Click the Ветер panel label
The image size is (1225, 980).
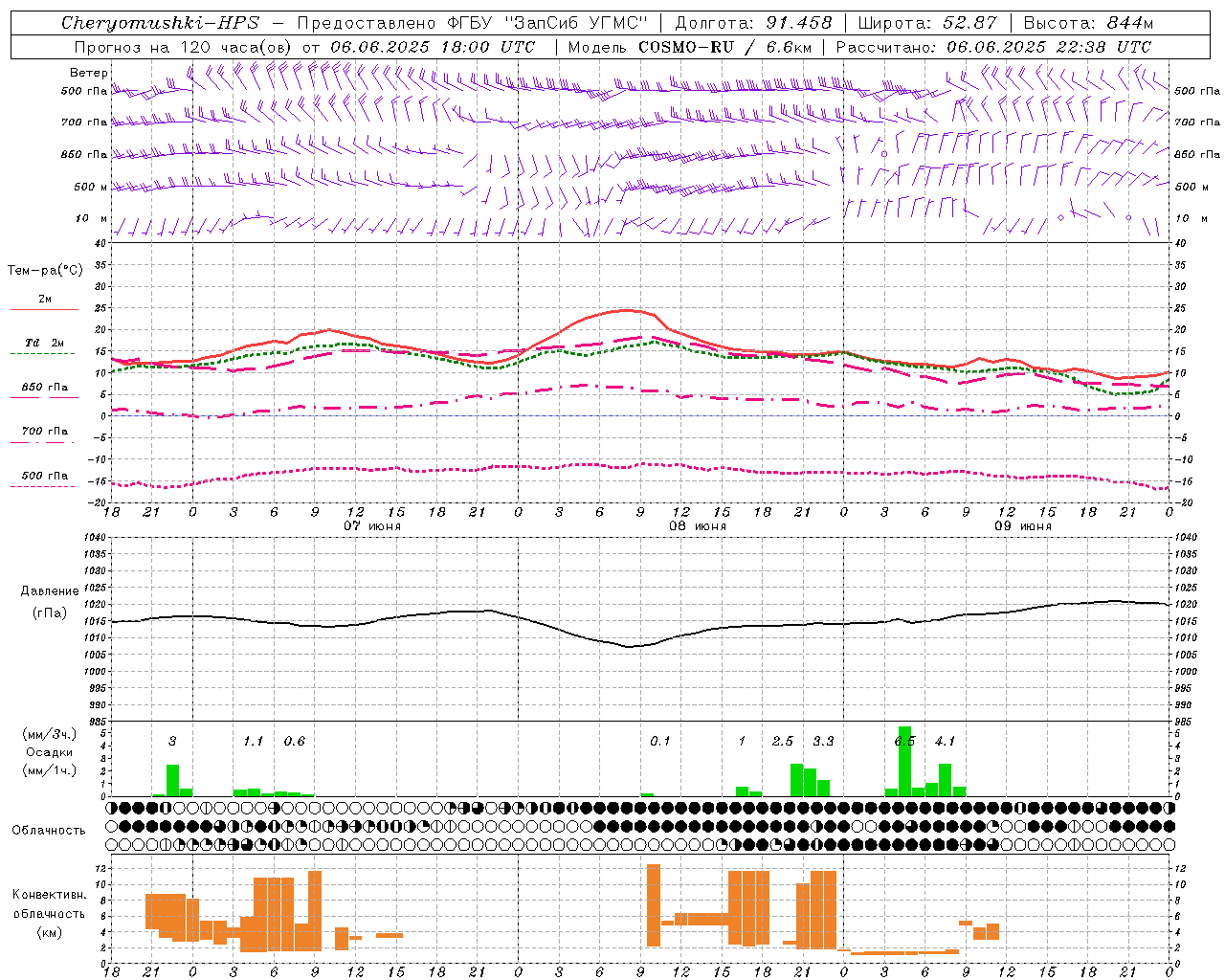tap(89, 73)
